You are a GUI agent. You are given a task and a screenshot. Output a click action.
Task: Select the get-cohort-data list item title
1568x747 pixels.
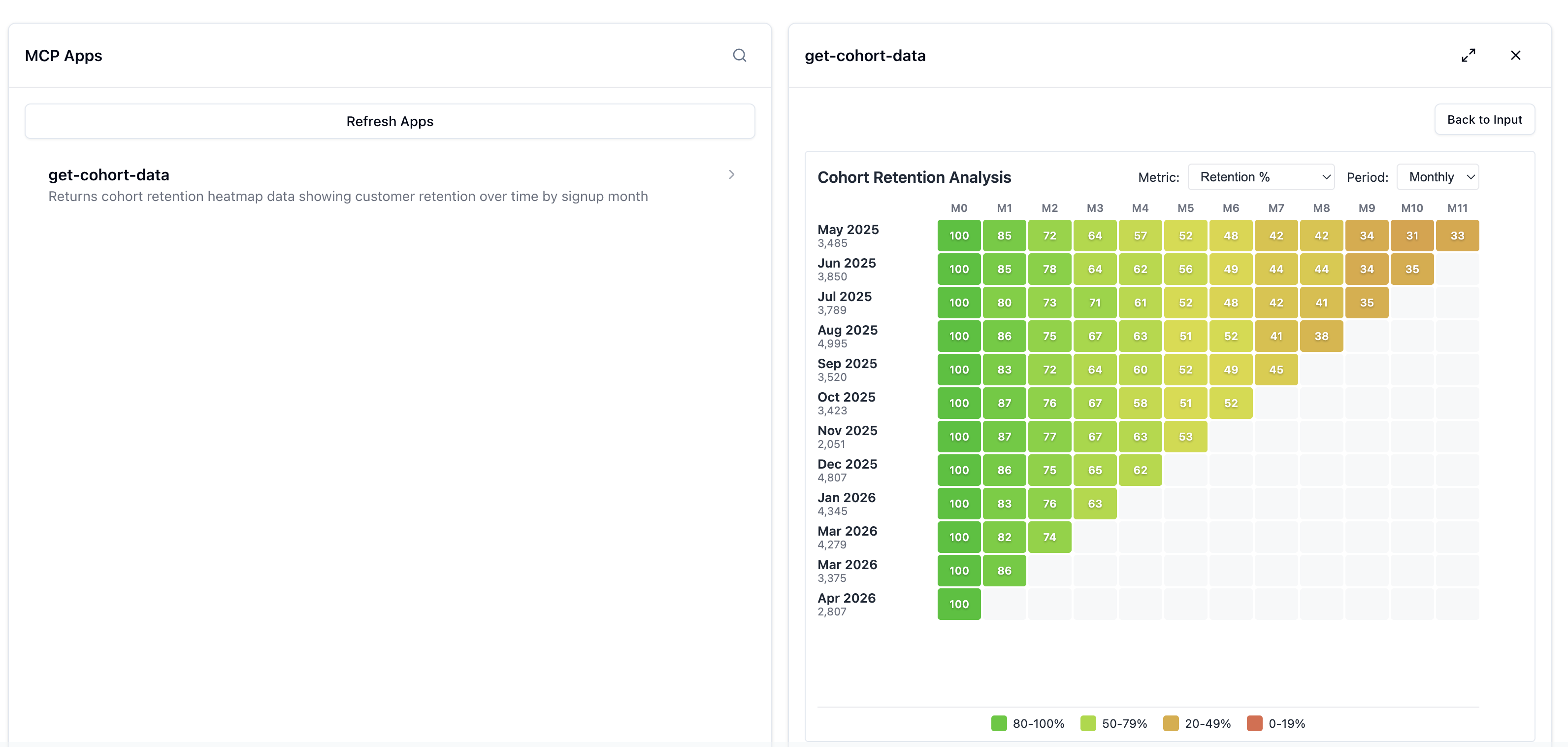pos(109,175)
